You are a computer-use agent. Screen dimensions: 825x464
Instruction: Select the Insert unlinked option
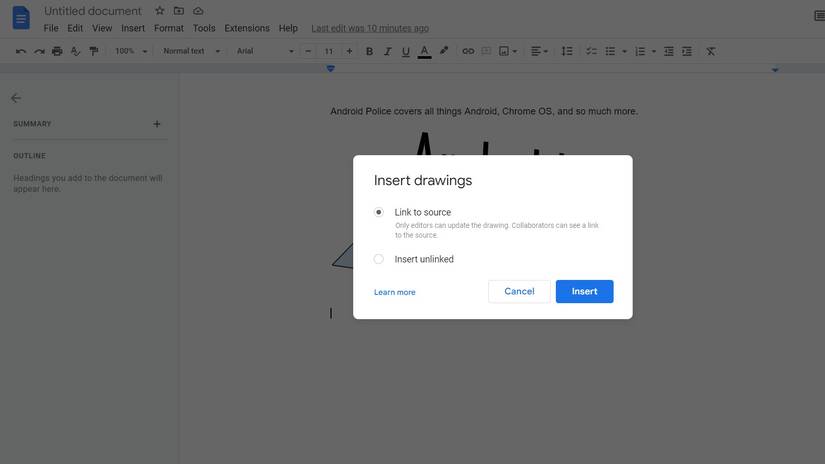click(x=378, y=259)
